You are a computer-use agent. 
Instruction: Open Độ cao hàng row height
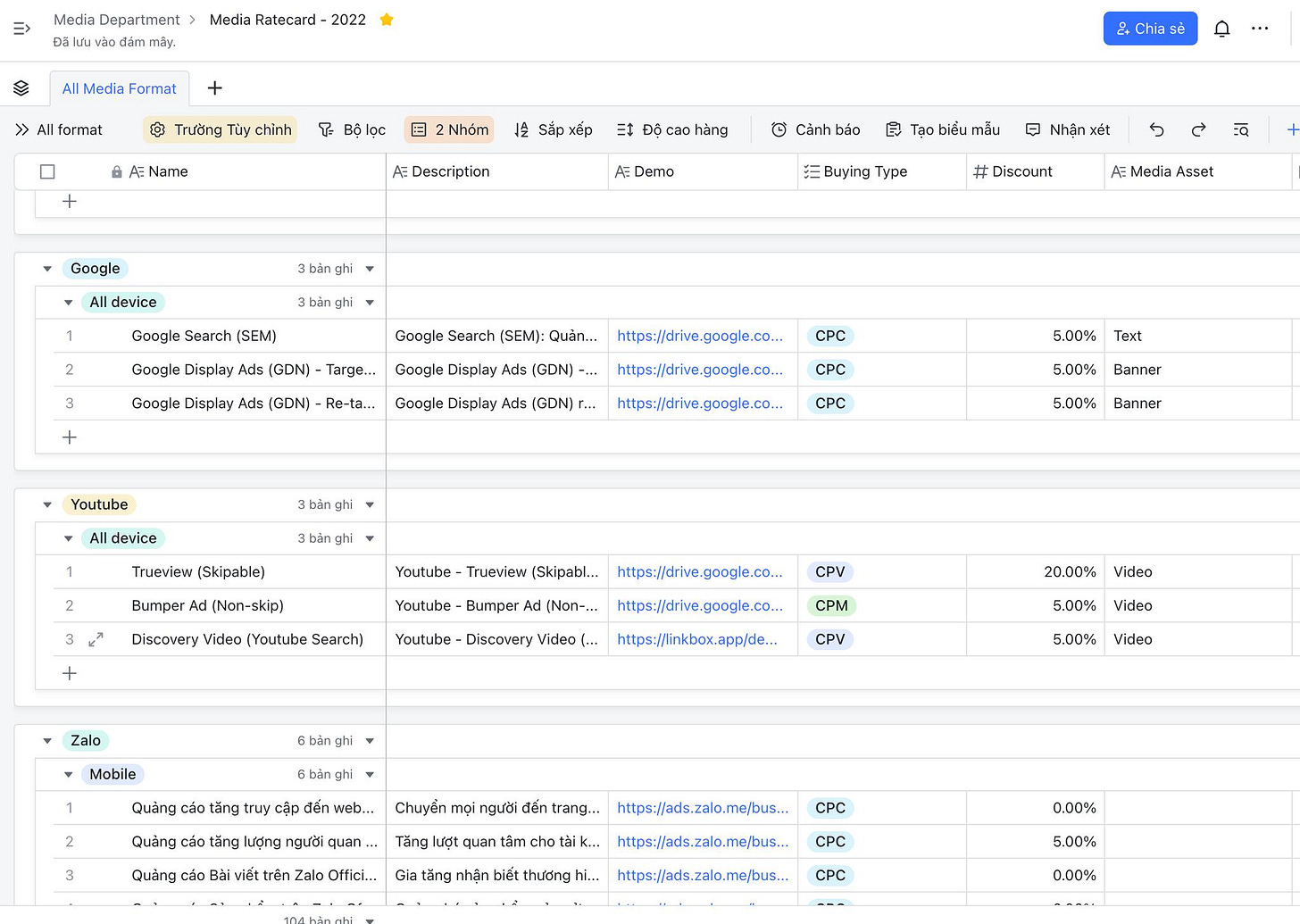coord(672,129)
